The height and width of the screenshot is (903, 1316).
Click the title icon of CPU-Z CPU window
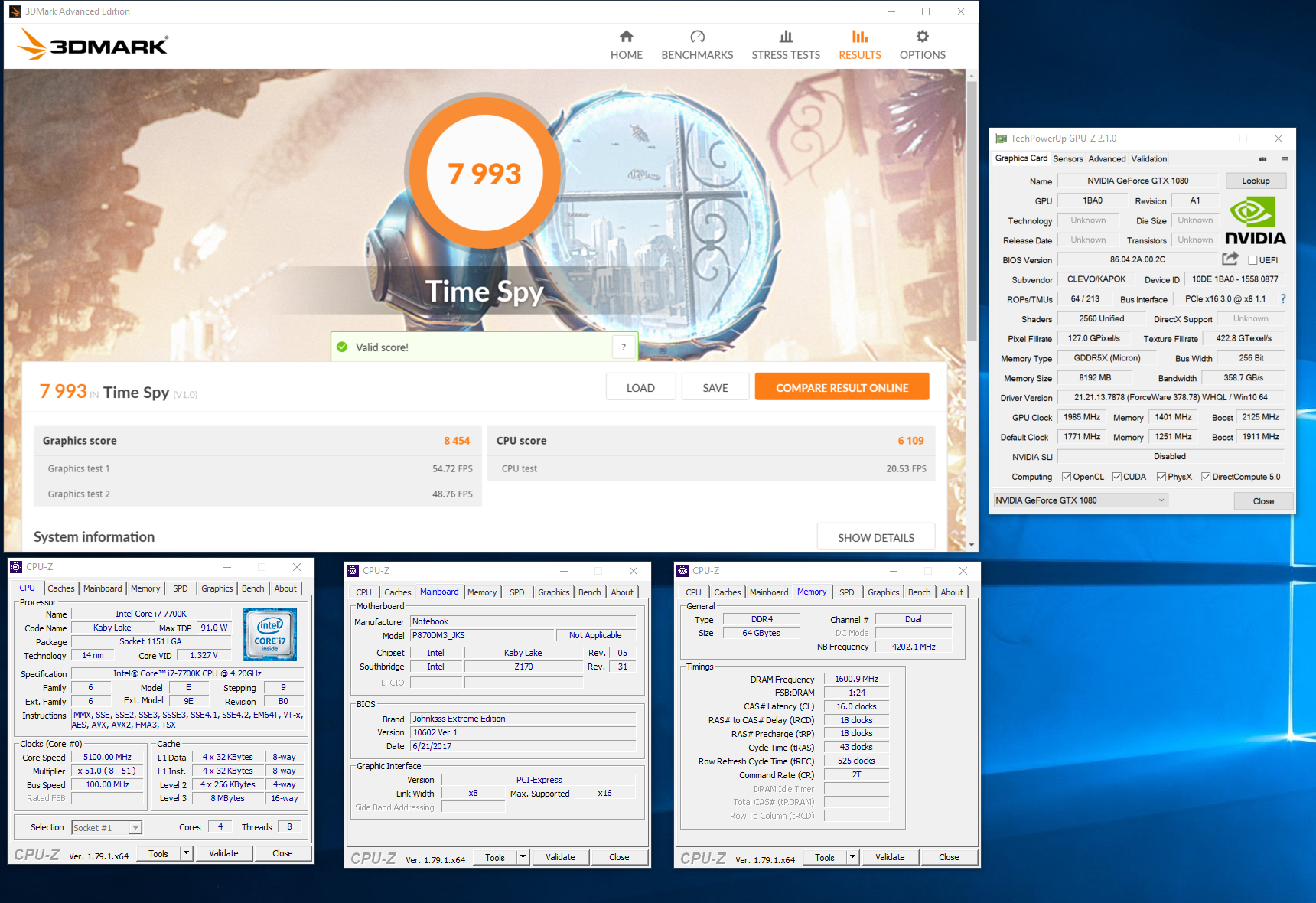17,567
